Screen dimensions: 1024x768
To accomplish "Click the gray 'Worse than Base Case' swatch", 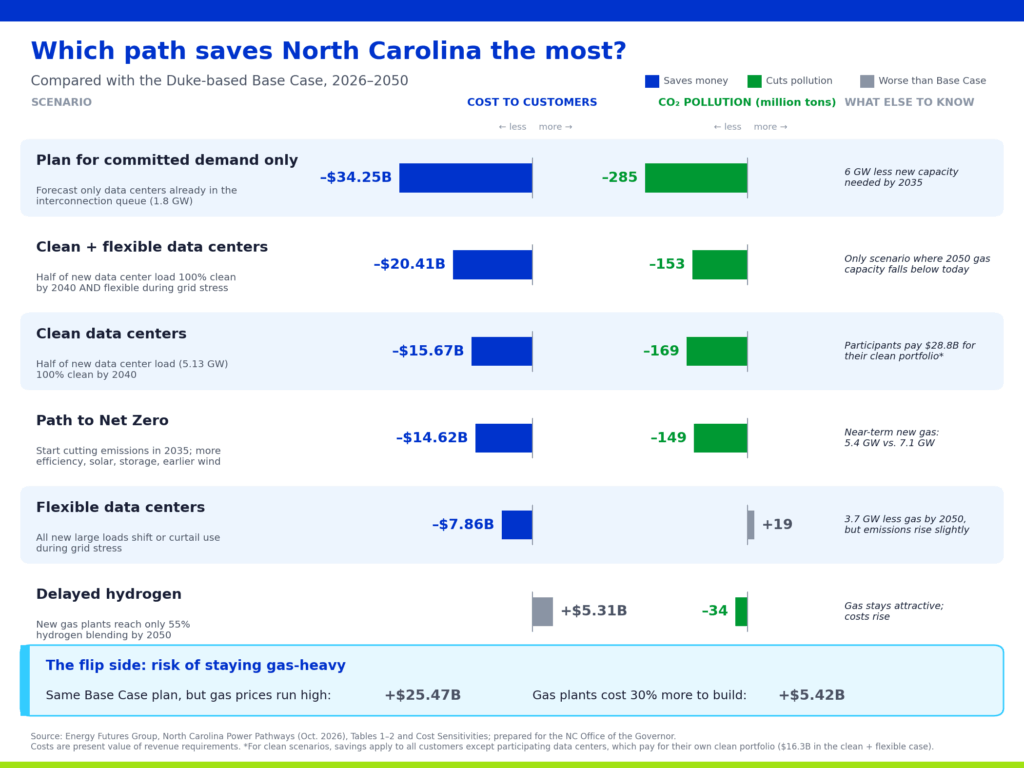I will [867, 81].
